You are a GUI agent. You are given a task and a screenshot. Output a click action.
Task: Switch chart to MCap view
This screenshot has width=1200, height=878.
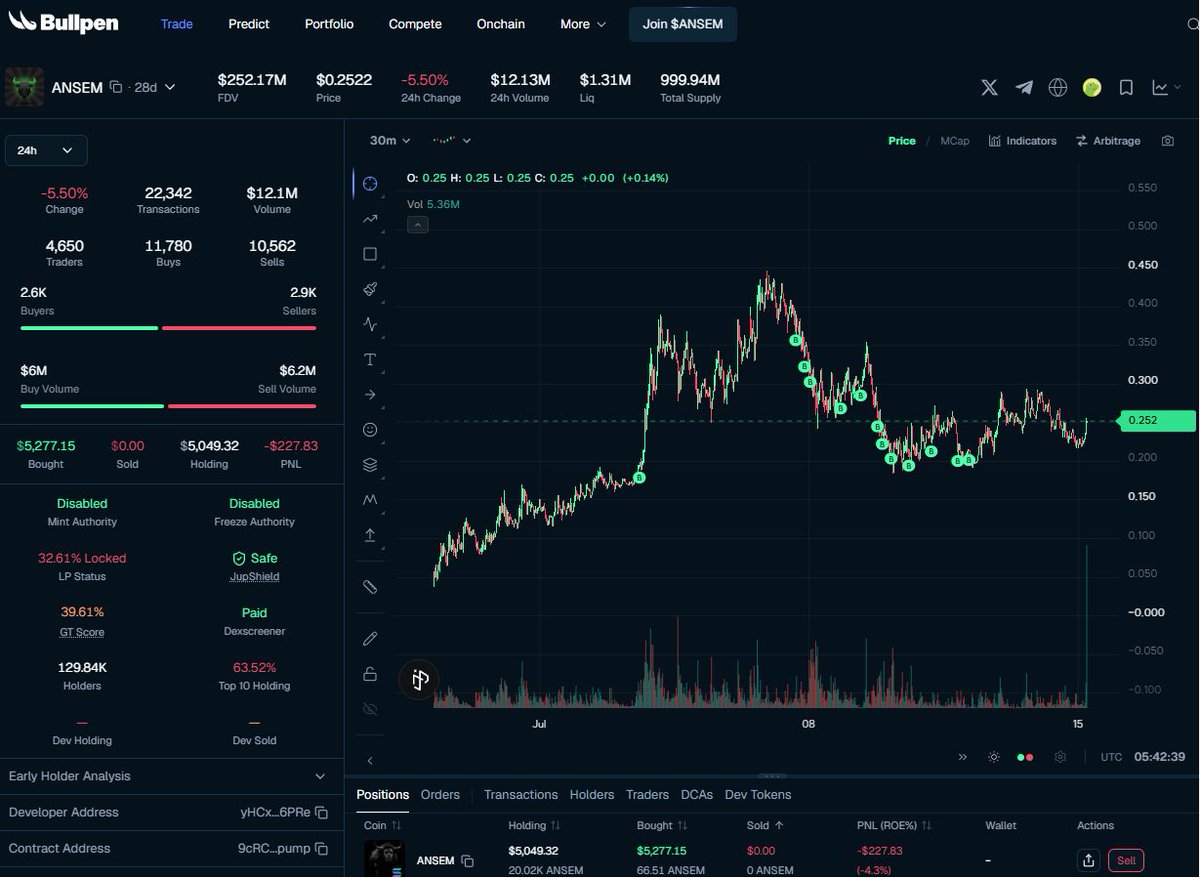point(955,141)
